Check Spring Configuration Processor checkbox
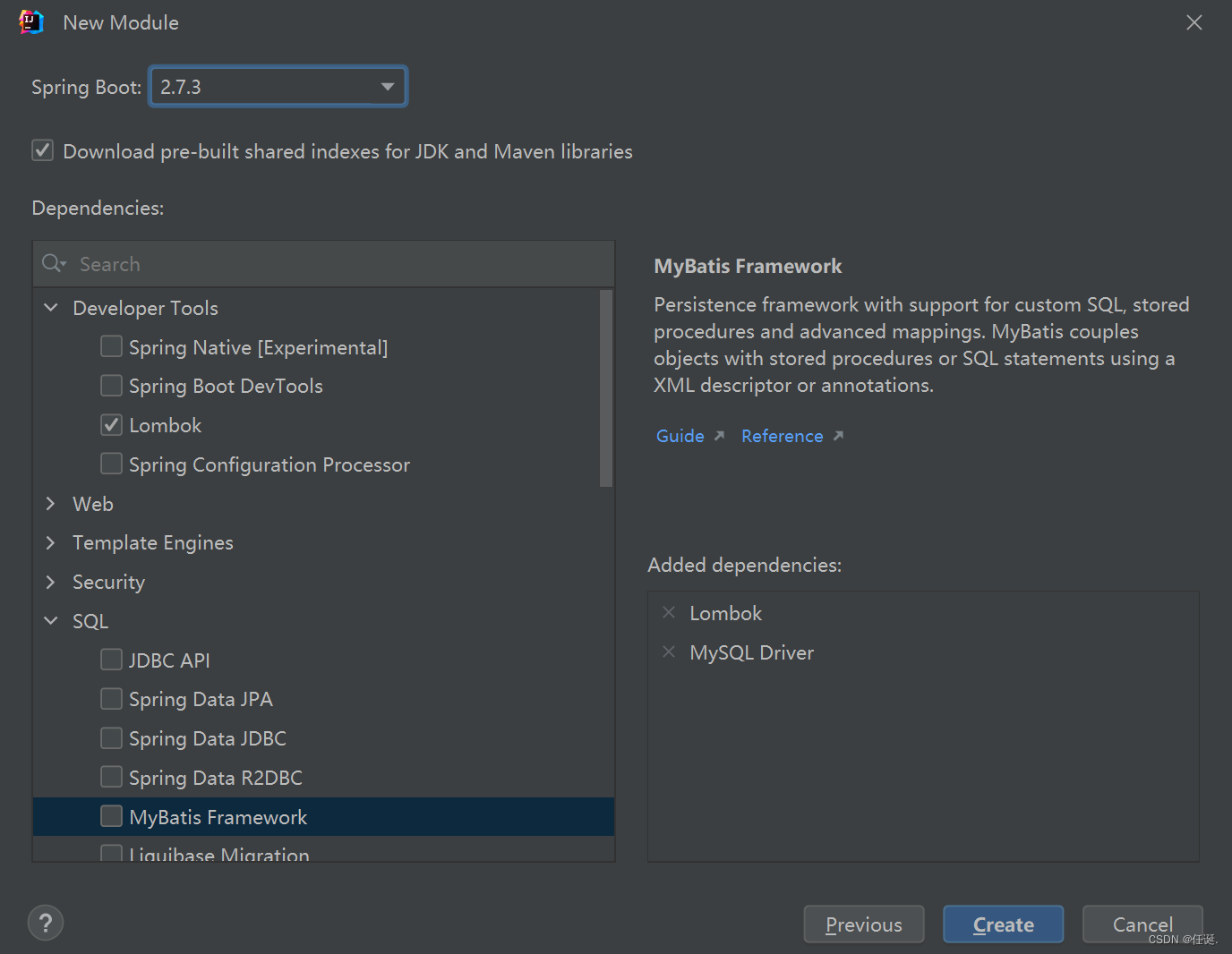Image resolution: width=1232 pixels, height=954 pixels. pos(111,464)
